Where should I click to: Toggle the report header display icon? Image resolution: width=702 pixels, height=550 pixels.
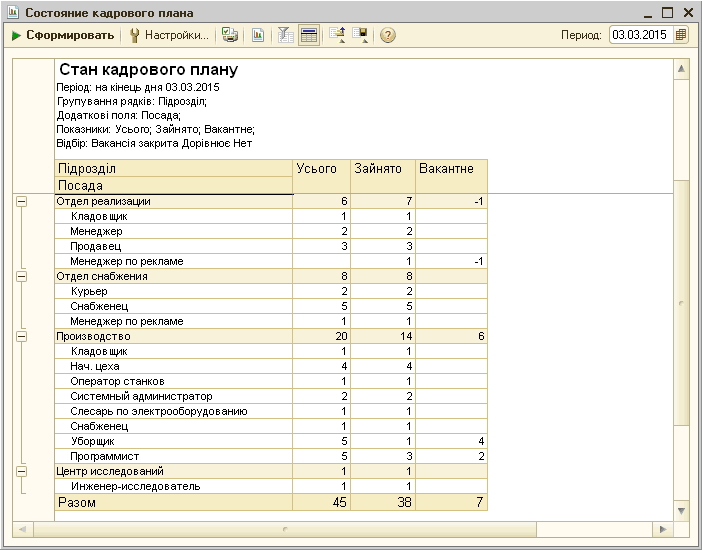pyautogui.click(x=309, y=35)
